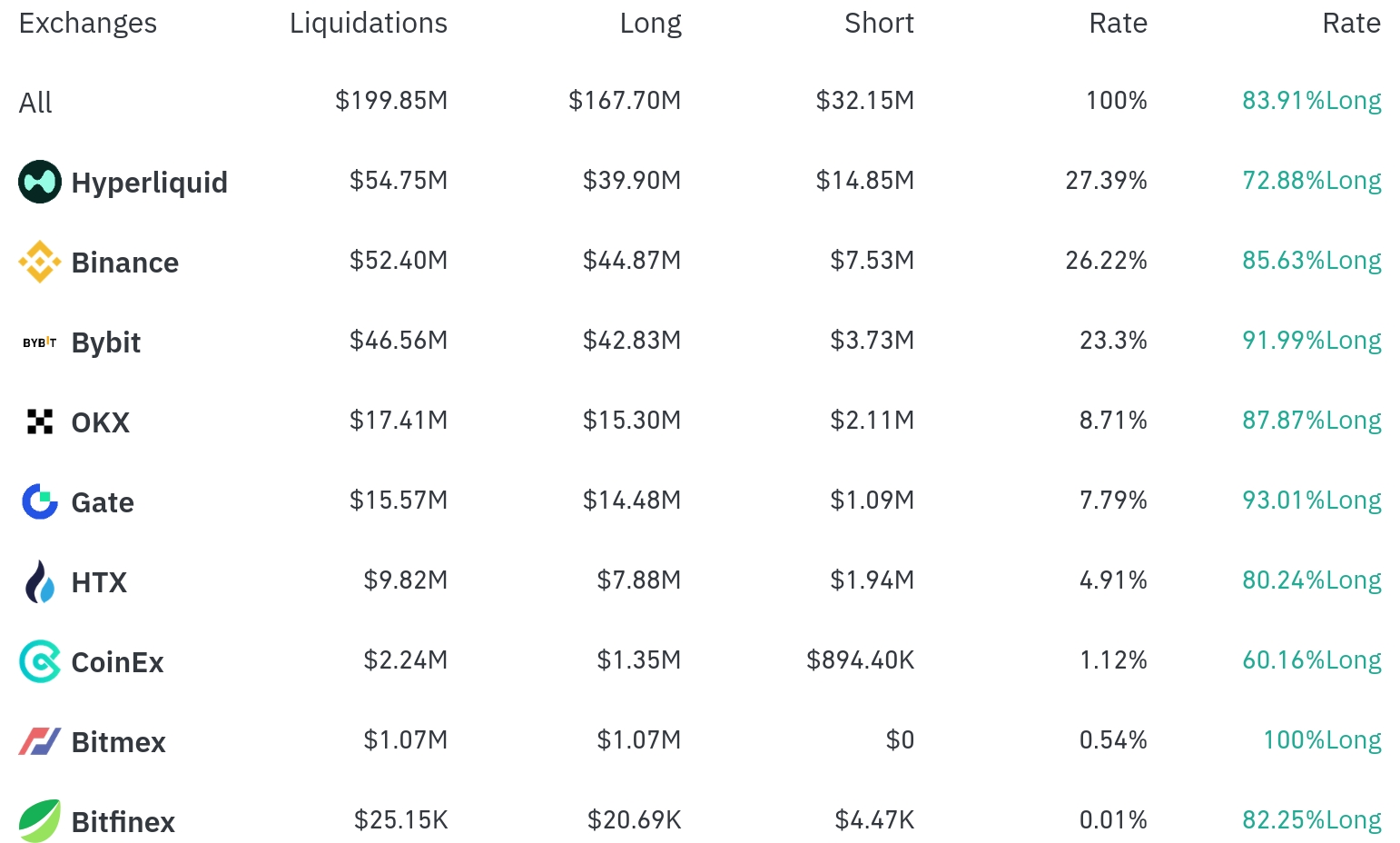The height and width of the screenshot is (843, 1400).
Task: Sort by the Long column header
Action: pyautogui.click(x=650, y=23)
